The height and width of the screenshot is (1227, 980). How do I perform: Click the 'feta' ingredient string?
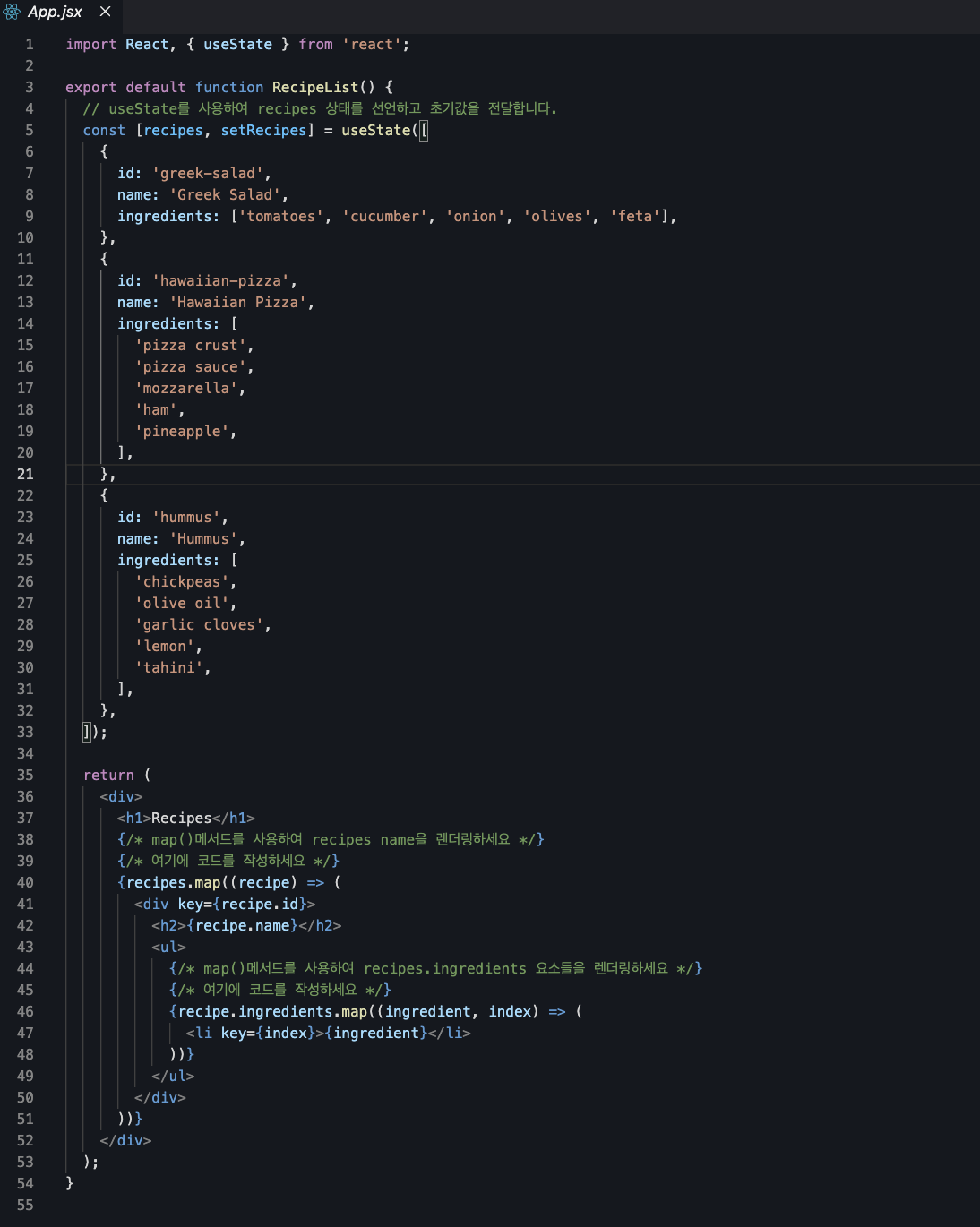point(635,216)
